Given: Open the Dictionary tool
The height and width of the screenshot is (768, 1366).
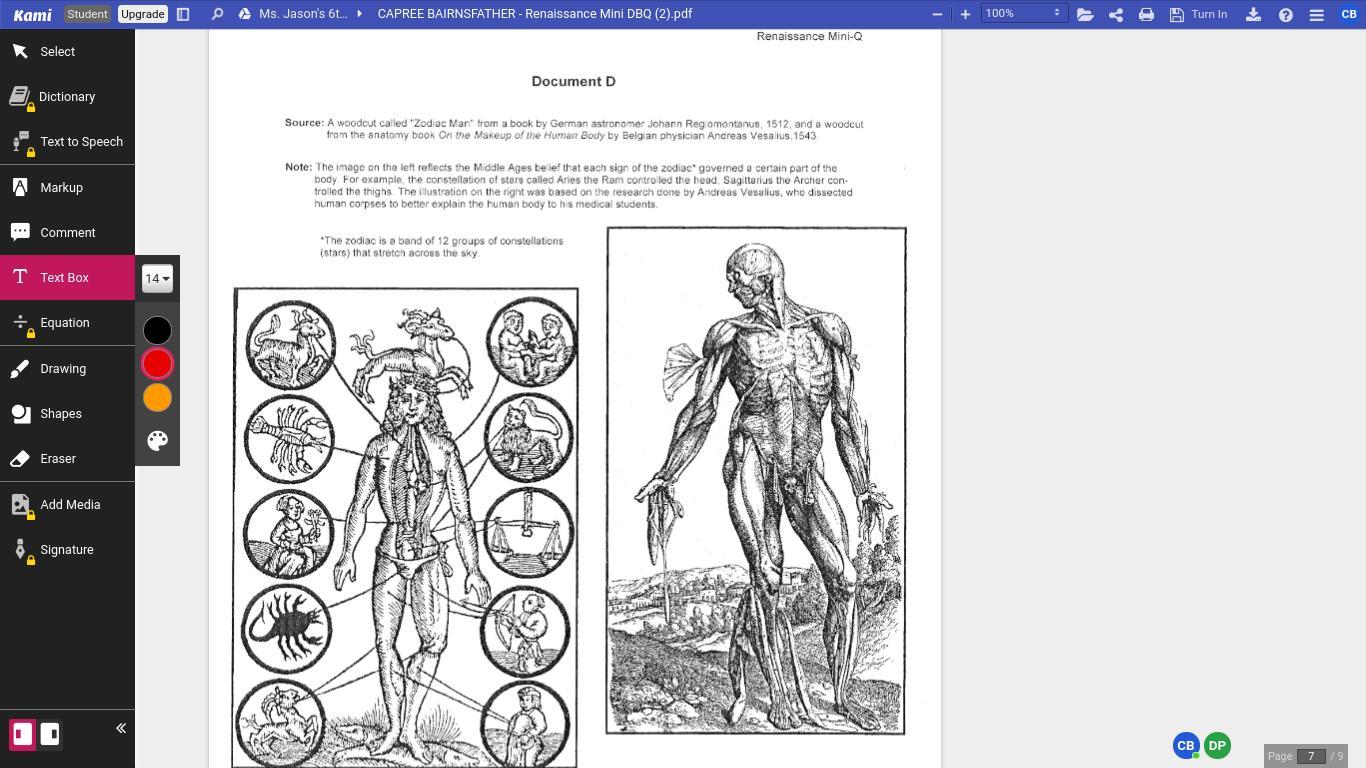Looking at the screenshot, I should (x=67, y=97).
